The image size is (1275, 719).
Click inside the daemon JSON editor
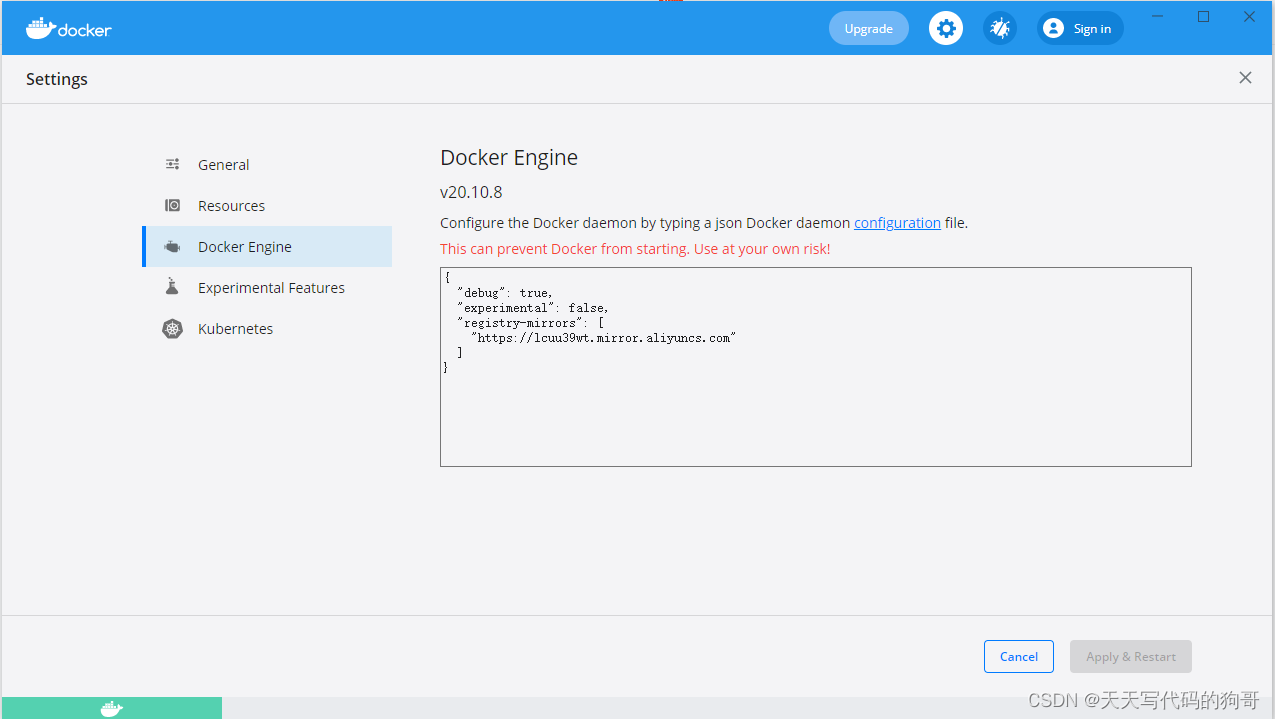816,366
